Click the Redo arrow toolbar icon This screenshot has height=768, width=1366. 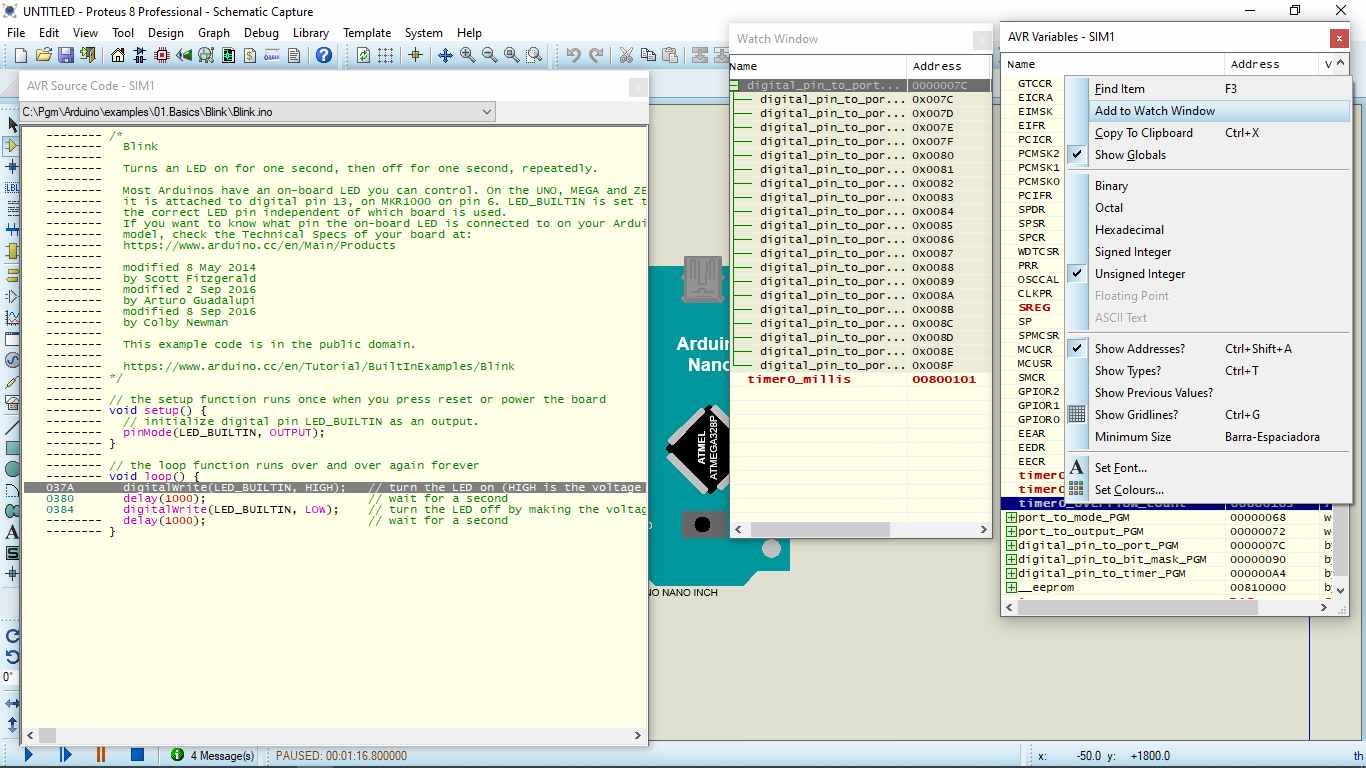[x=596, y=55]
